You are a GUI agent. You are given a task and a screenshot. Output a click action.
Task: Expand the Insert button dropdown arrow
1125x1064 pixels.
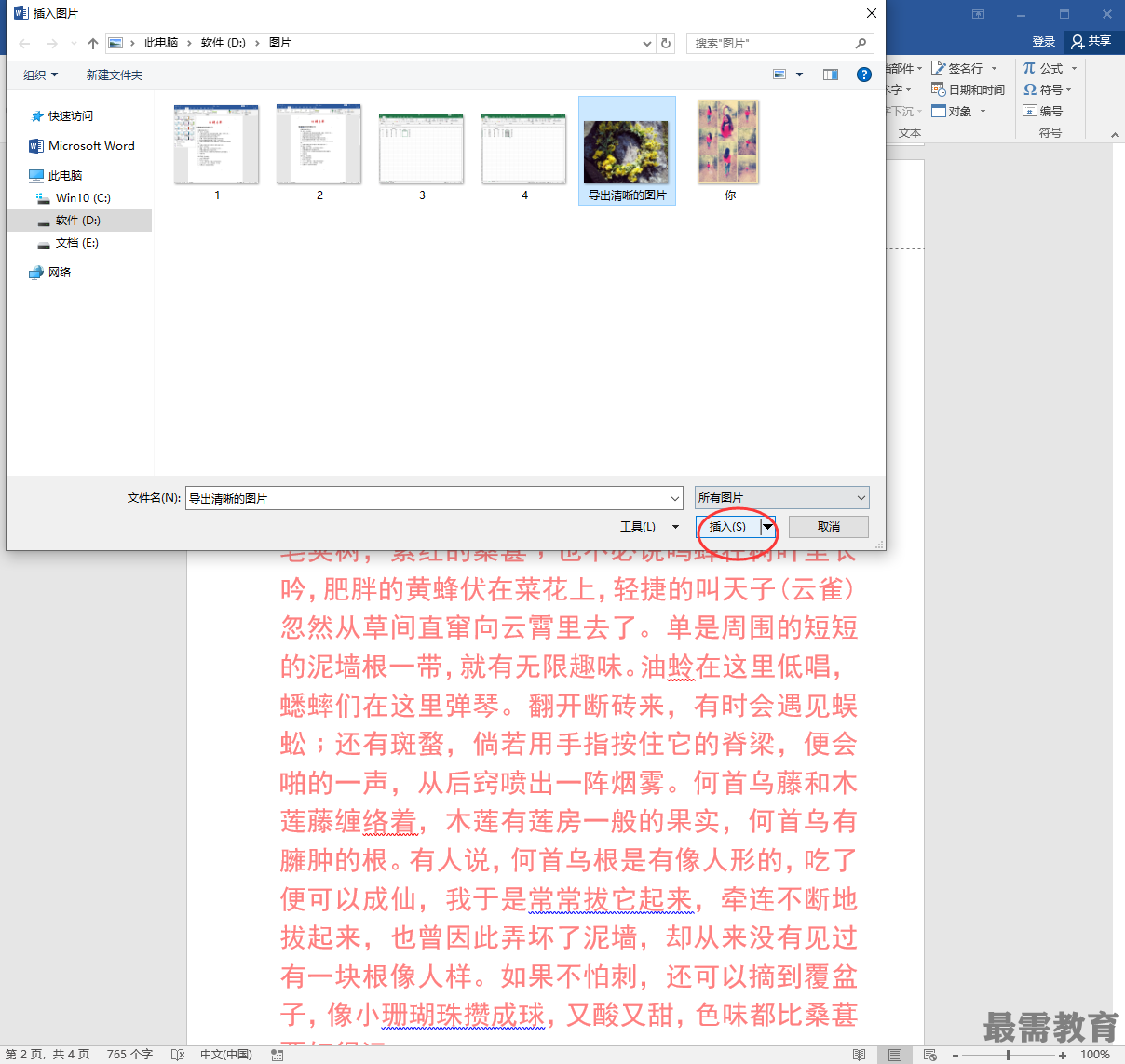(767, 527)
